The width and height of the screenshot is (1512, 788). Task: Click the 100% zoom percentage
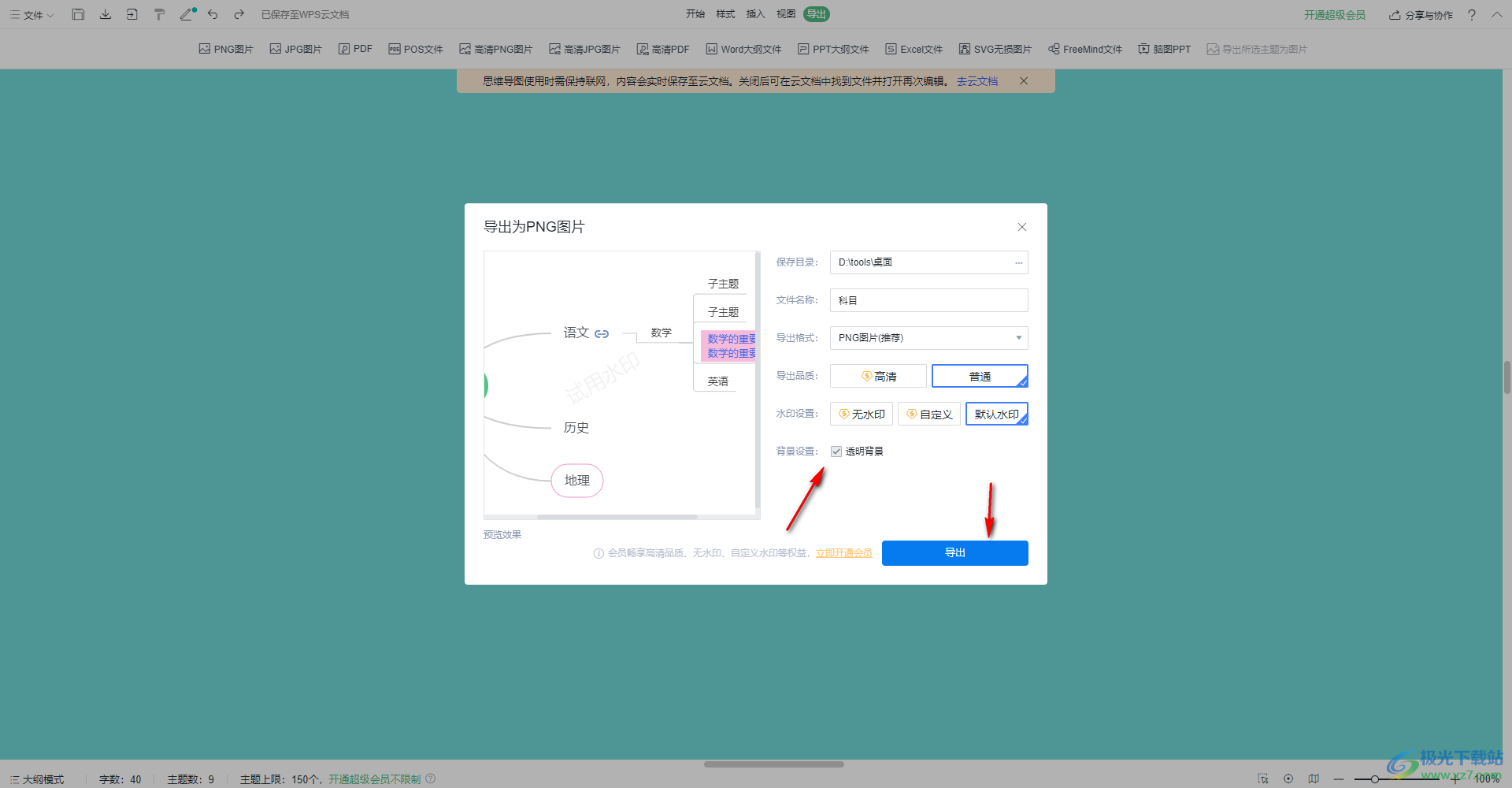point(1487,779)
